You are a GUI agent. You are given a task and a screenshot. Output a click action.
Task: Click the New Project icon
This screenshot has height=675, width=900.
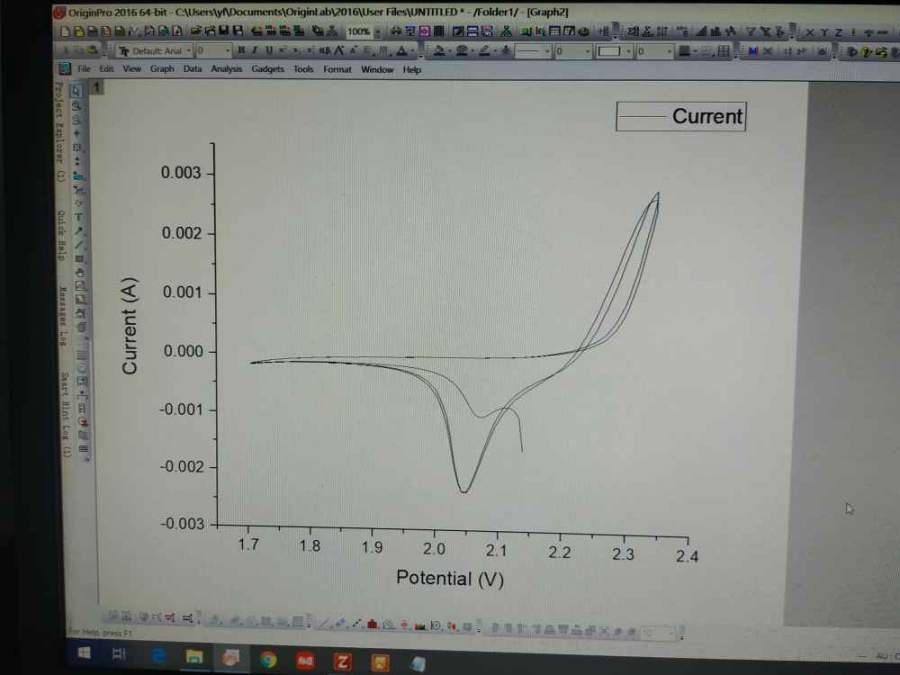65,32
